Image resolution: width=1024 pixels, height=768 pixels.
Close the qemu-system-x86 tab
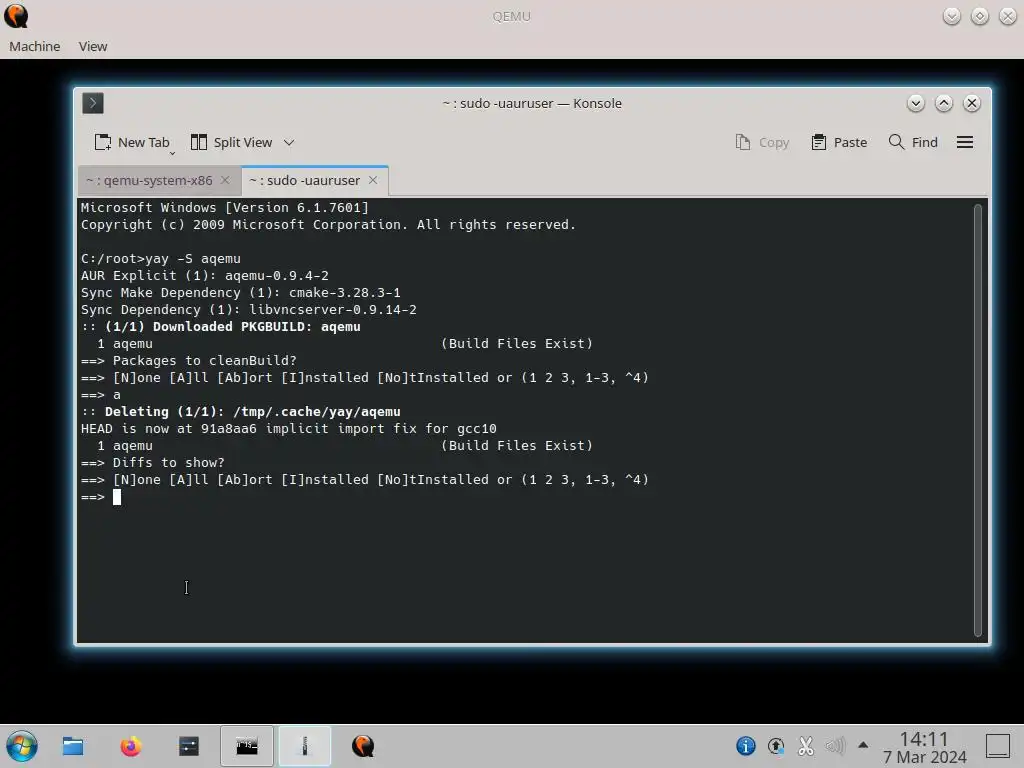pos(225,180)
